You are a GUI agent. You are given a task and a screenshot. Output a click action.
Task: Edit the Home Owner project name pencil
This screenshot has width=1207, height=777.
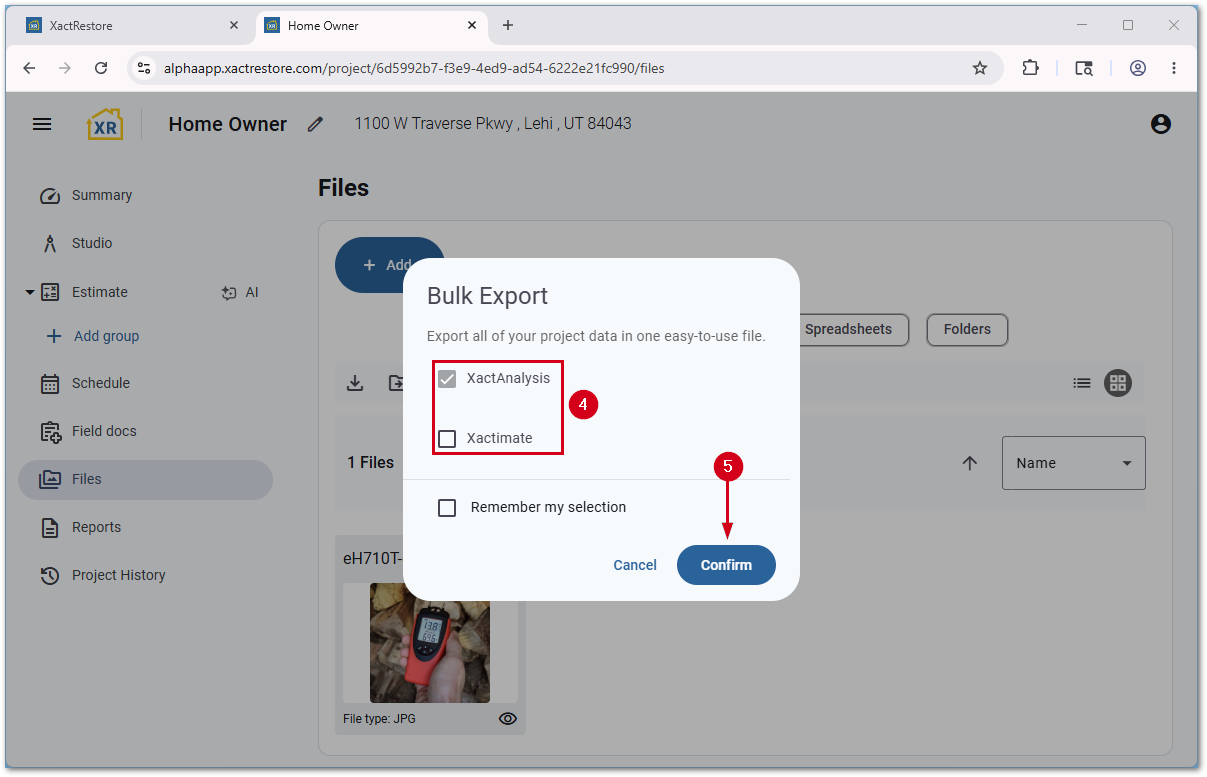(316, 124)
